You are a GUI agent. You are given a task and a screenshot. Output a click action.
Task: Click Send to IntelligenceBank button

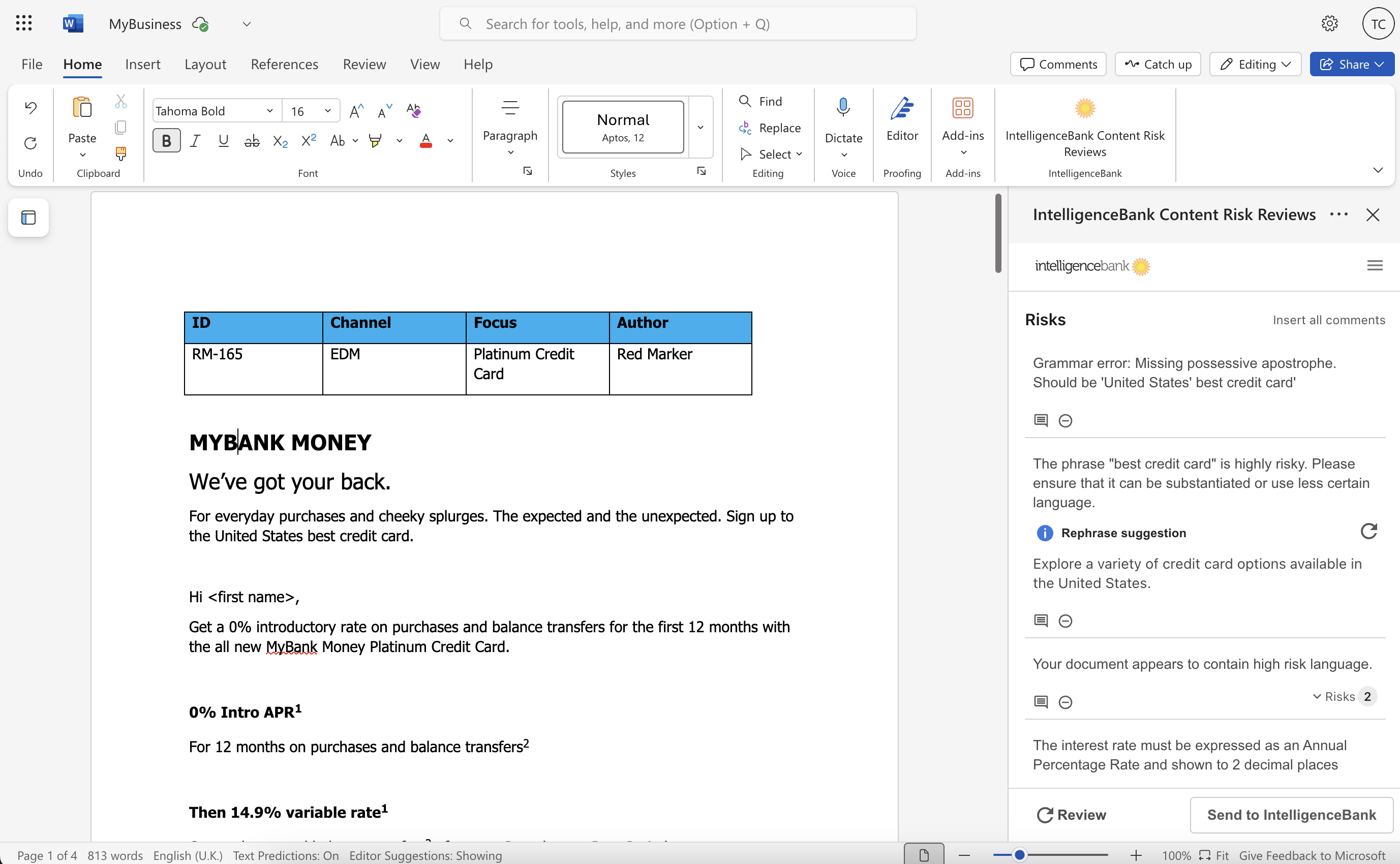pos(1291,814)
